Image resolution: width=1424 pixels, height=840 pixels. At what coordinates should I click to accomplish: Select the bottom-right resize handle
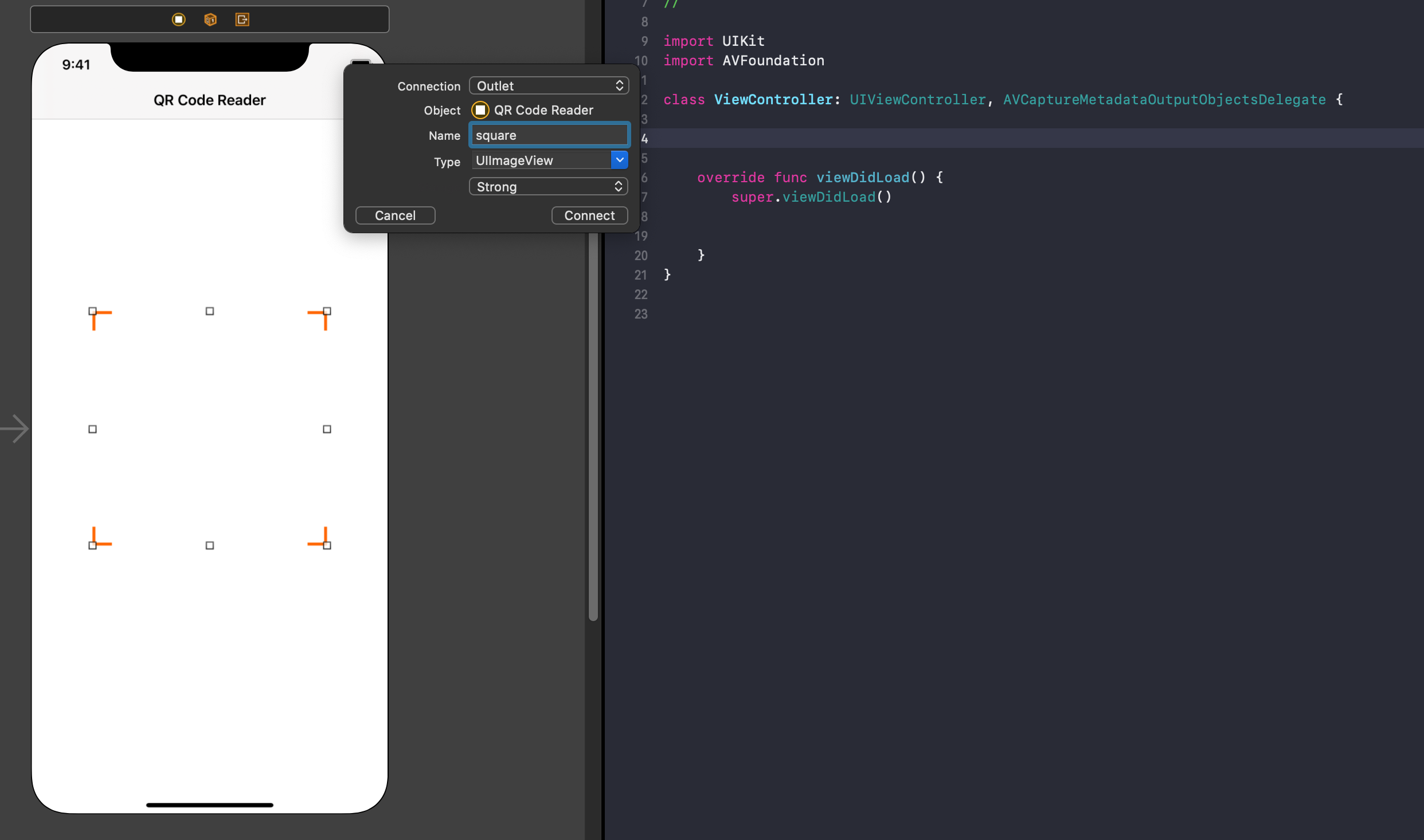point(327,545)
